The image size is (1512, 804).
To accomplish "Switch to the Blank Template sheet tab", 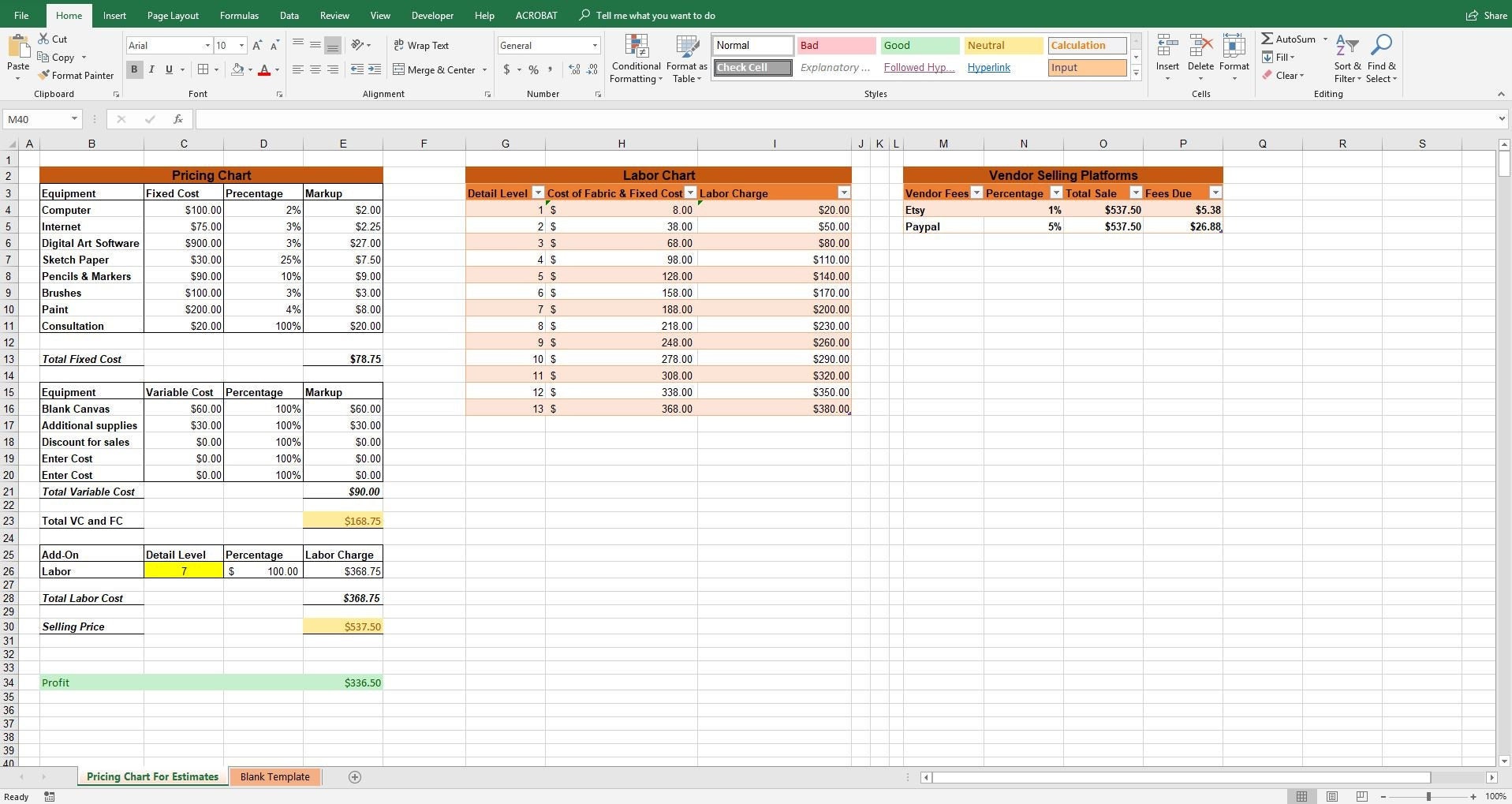I will click(x=274, y=776).
